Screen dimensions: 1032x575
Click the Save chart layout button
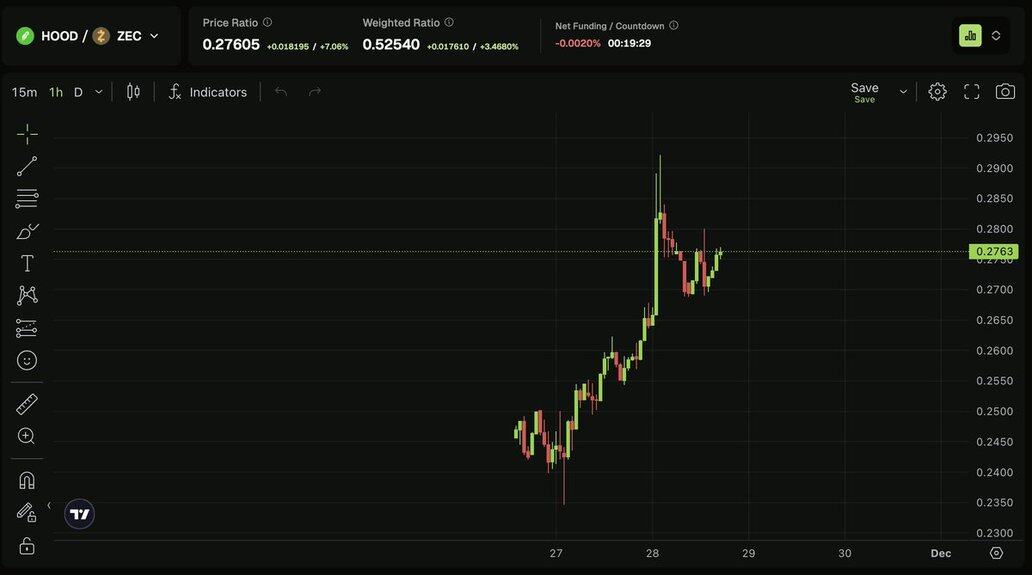(x=864, y=91)
